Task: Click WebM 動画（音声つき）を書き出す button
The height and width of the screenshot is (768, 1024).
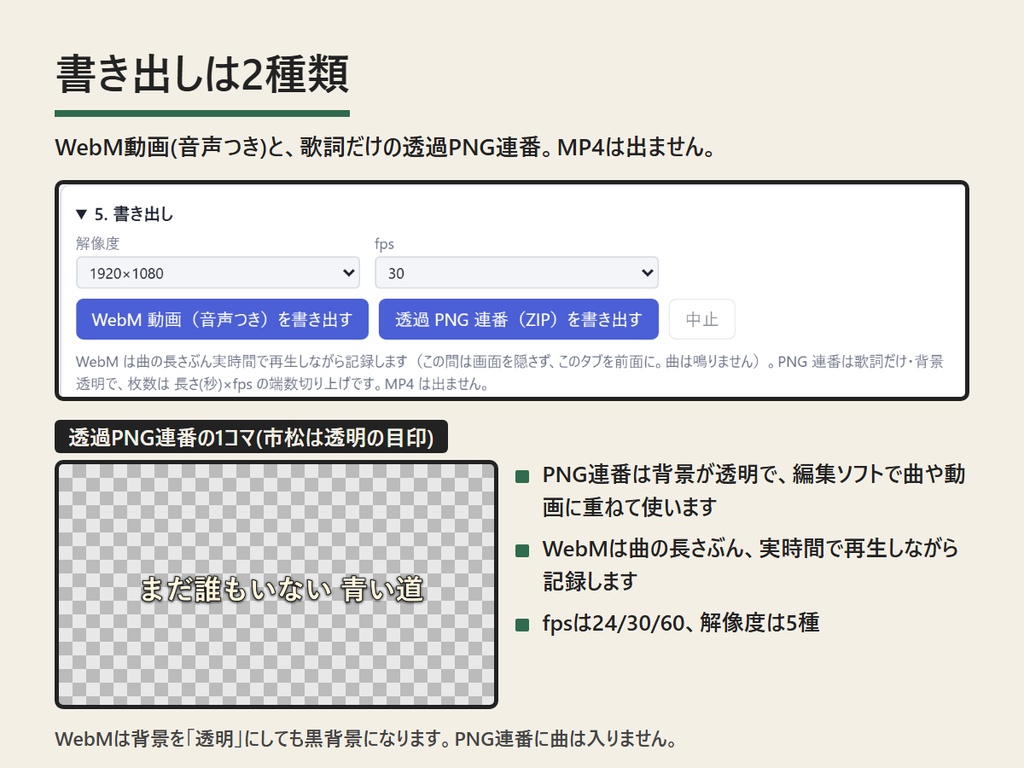Action: click(x=222, y=319)
